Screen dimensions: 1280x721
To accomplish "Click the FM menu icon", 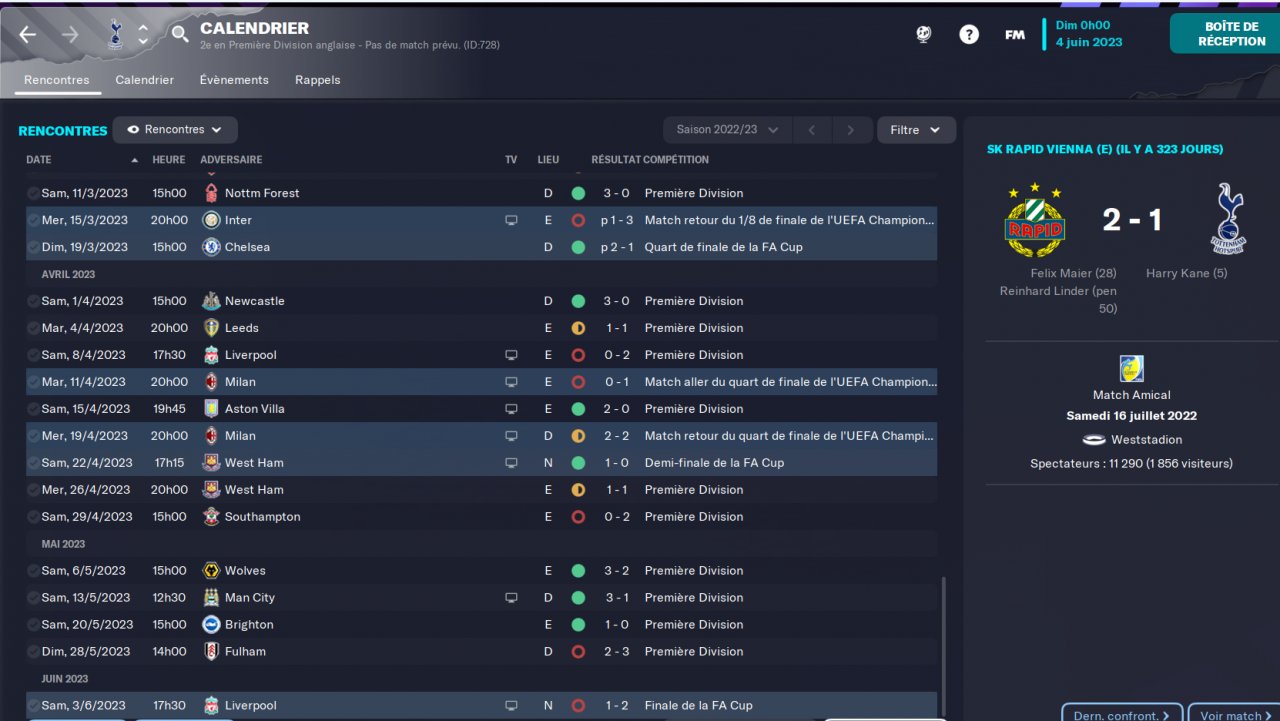I will tap(1014, 35).
